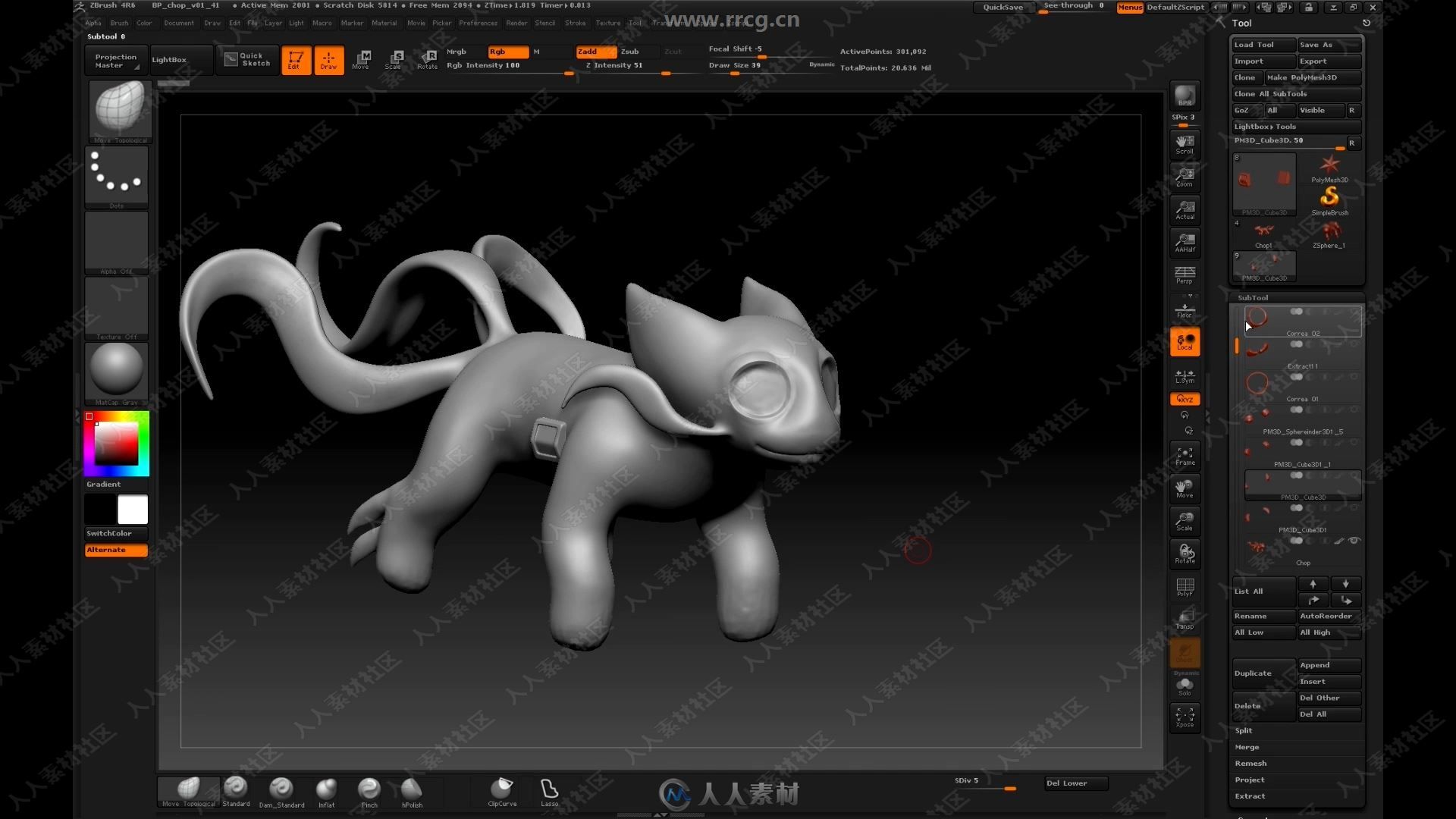This screenshot has width=1456, height=819.
Task: Enable Zsub sculpt mode
Action: tap(629, 52)
